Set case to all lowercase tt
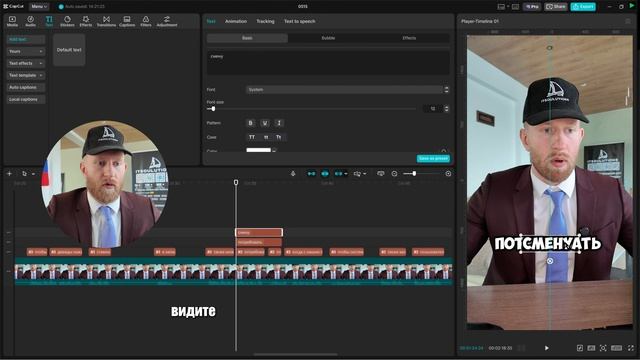The image size is (640, 360). coord(266,137)
